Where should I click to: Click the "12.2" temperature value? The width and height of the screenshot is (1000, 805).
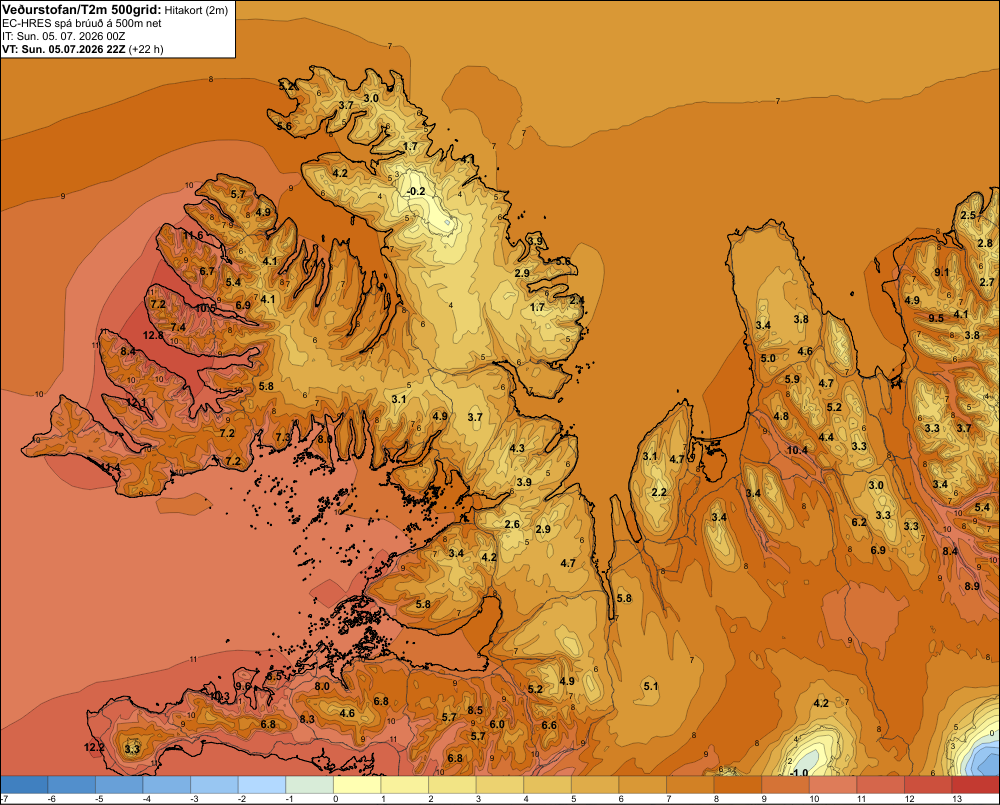tap(94, 747)
